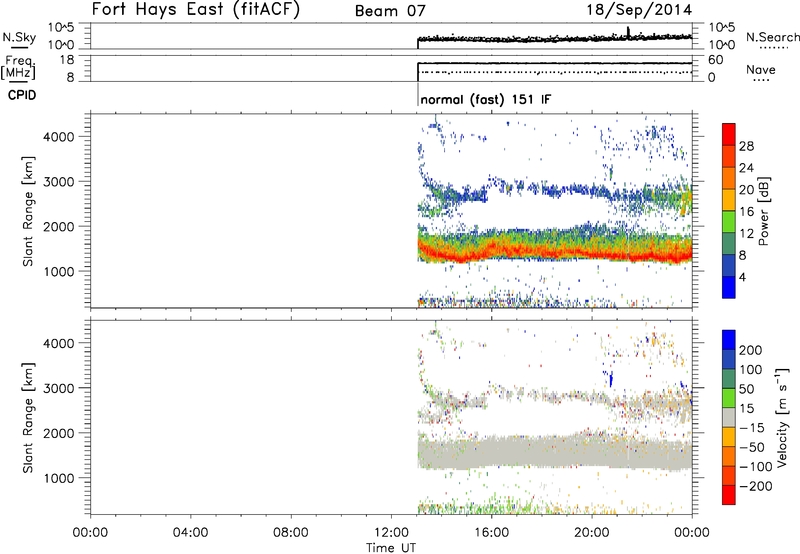Pick the light green power colorbar segment

pyautogui.click(x=729, y=222)
